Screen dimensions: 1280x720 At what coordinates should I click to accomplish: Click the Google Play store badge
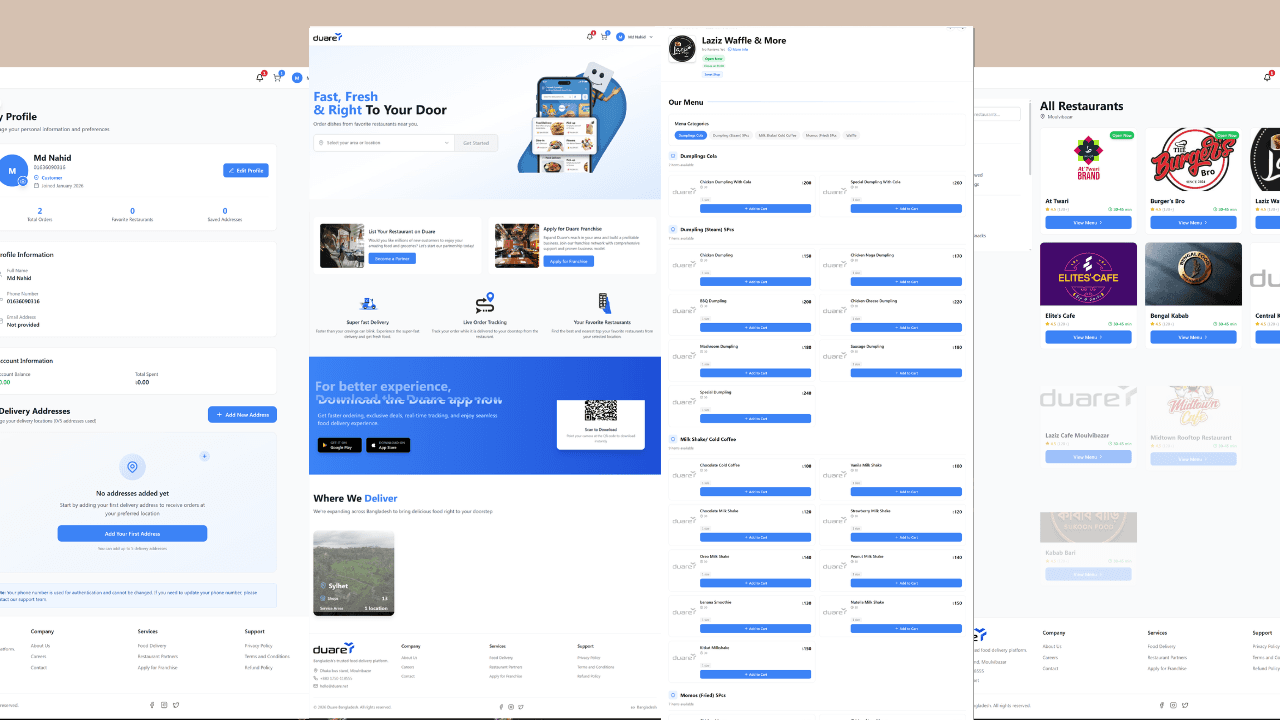(x=339, y=445)
